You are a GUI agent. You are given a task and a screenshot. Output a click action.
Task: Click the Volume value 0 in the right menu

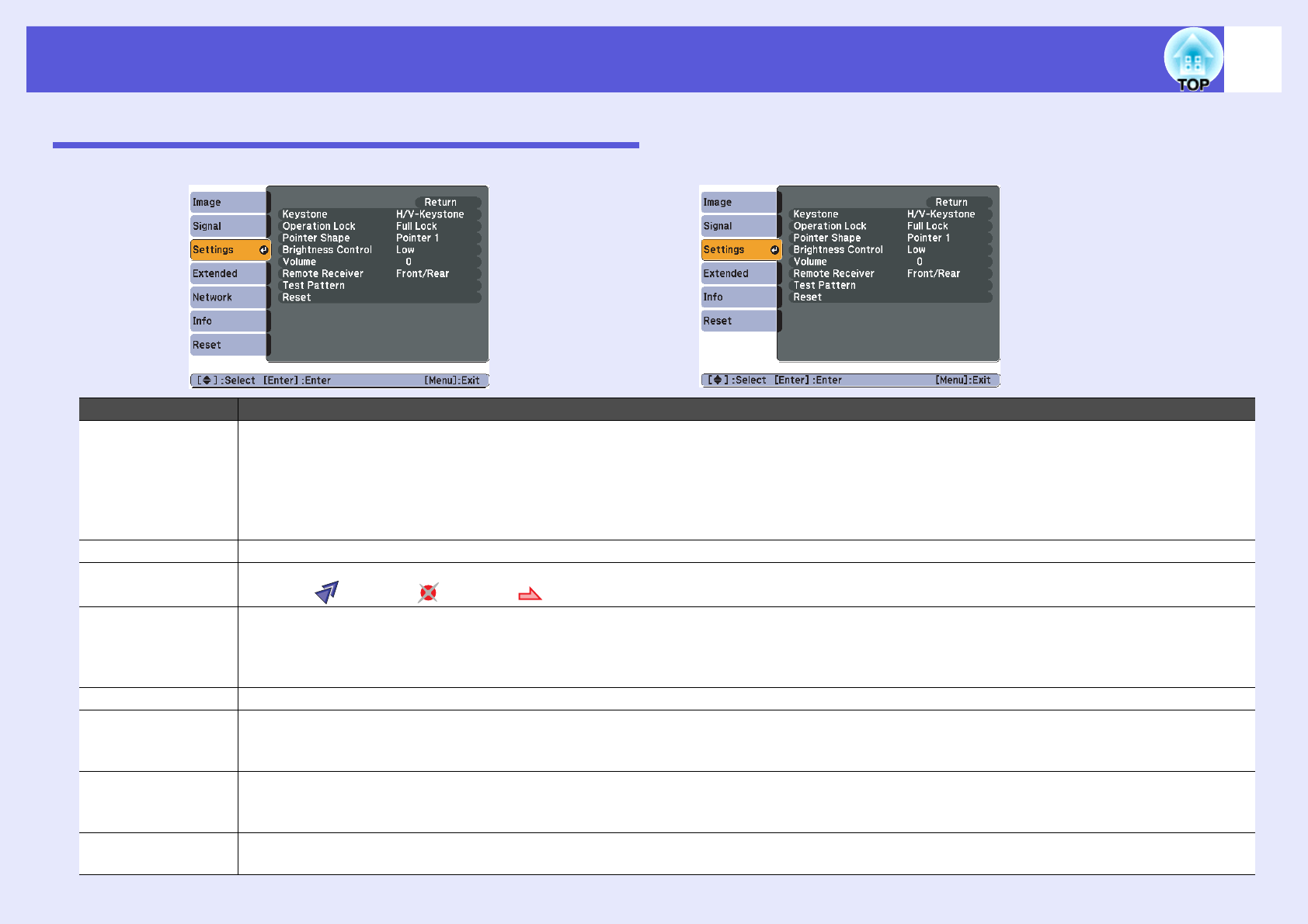coord(920,262)
